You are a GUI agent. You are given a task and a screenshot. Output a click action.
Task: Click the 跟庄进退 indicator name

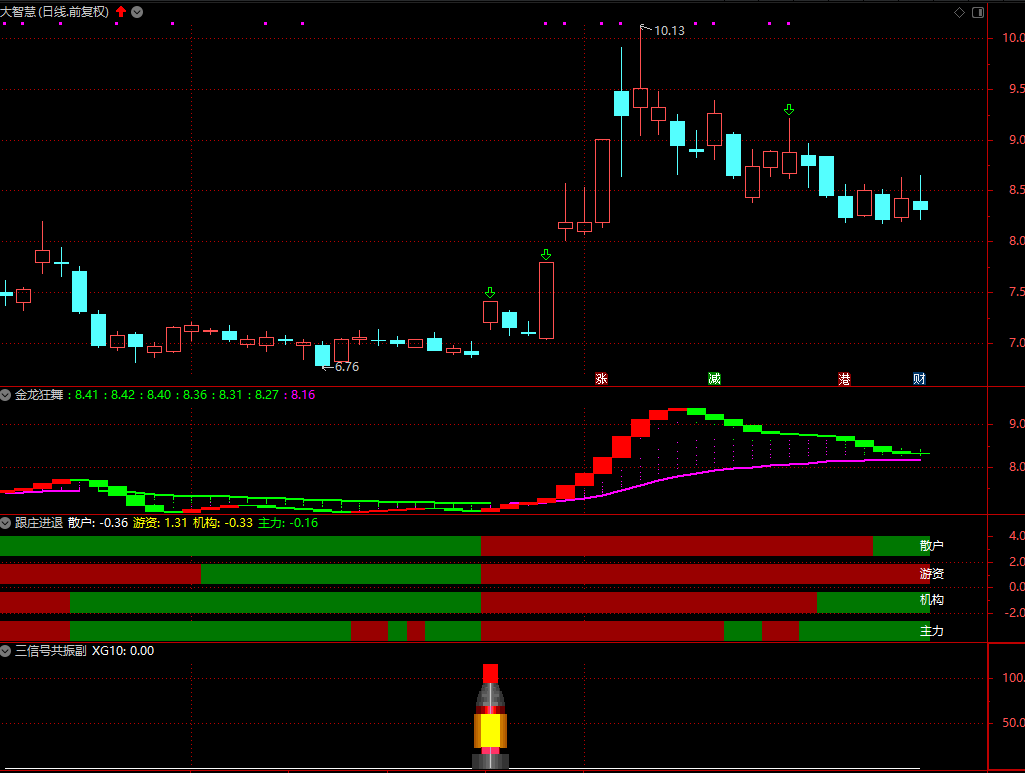39,523
